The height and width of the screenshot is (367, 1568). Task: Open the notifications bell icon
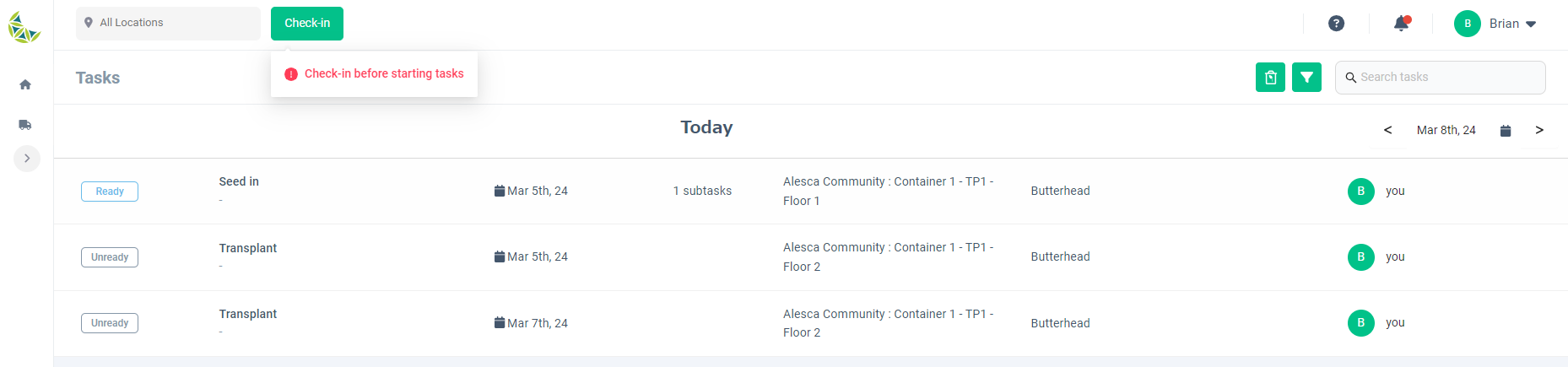click(1402, 24)
